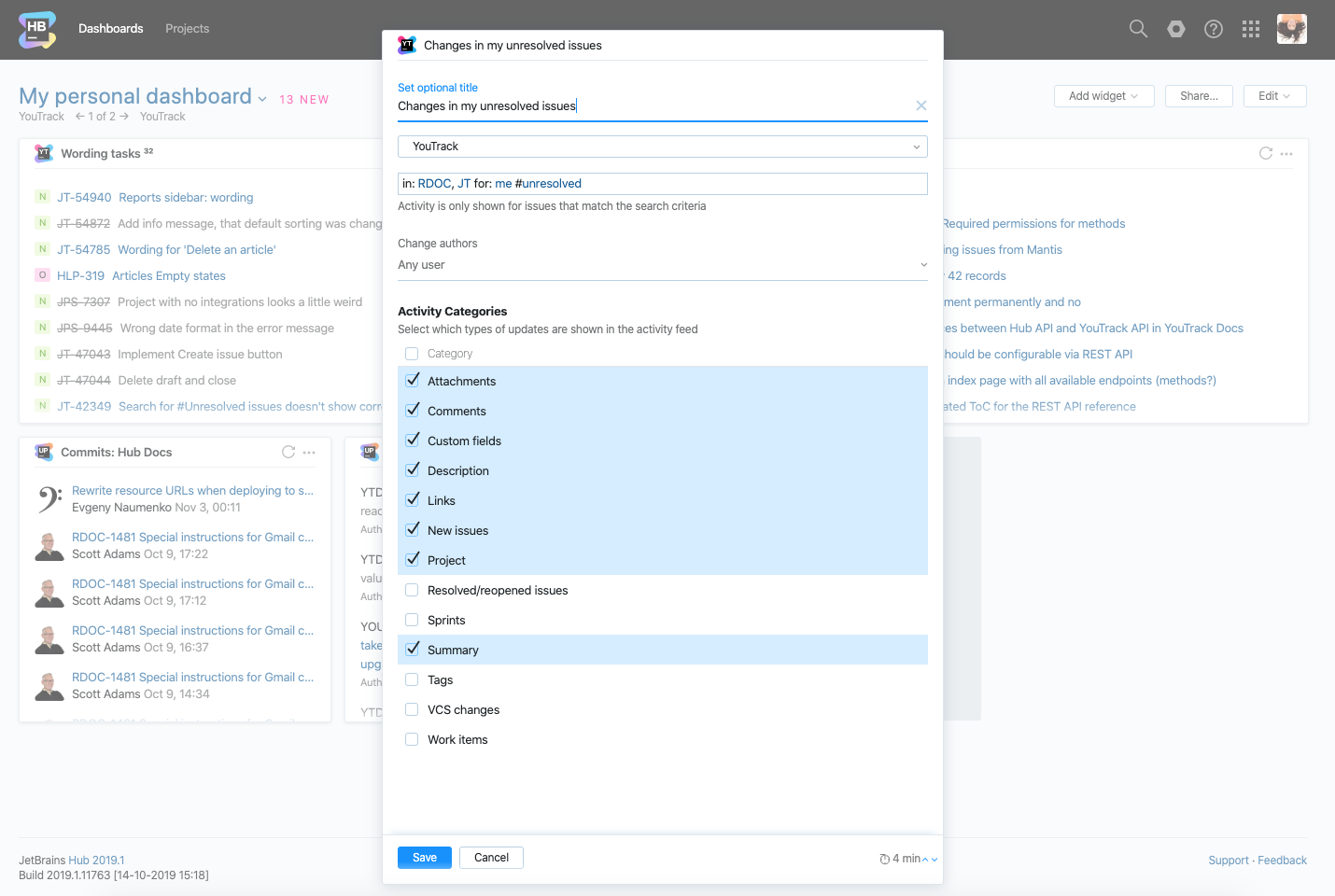Click the Share... button
Viewport: 1335px width, 896px height.
point(1199,96)
